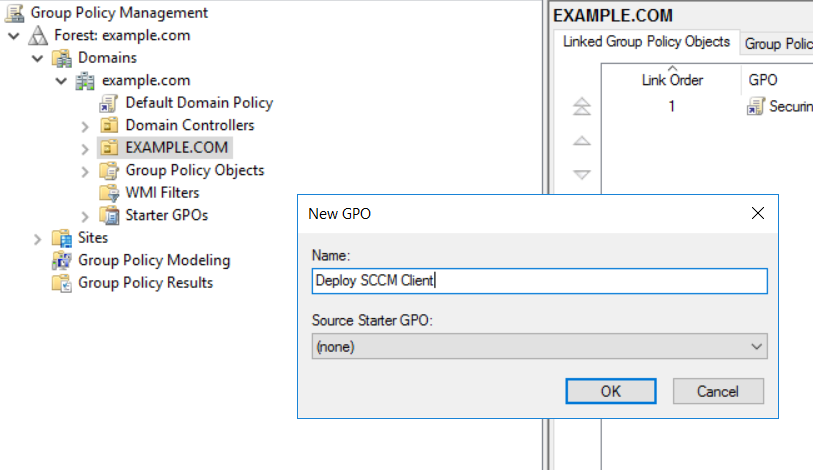Screen dimensions: 813x470
Task: Click the GPO Name text field
Action: [x=539, y=281]
